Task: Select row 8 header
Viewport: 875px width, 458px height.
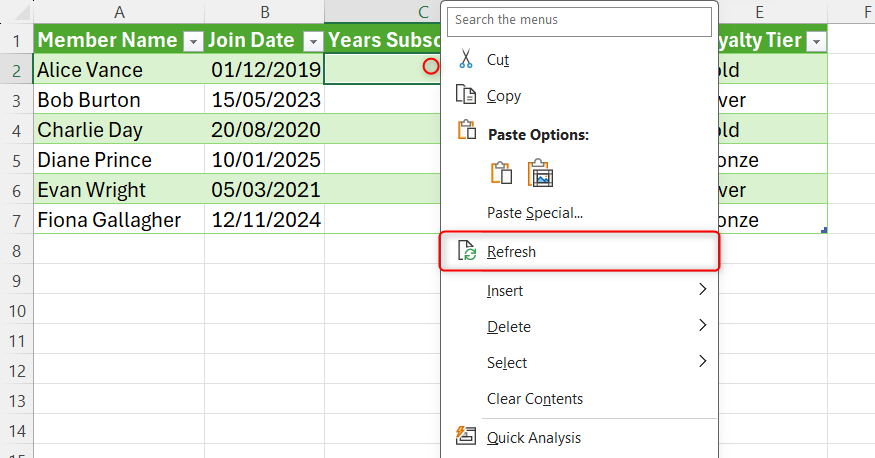Action: coord(17,250)
